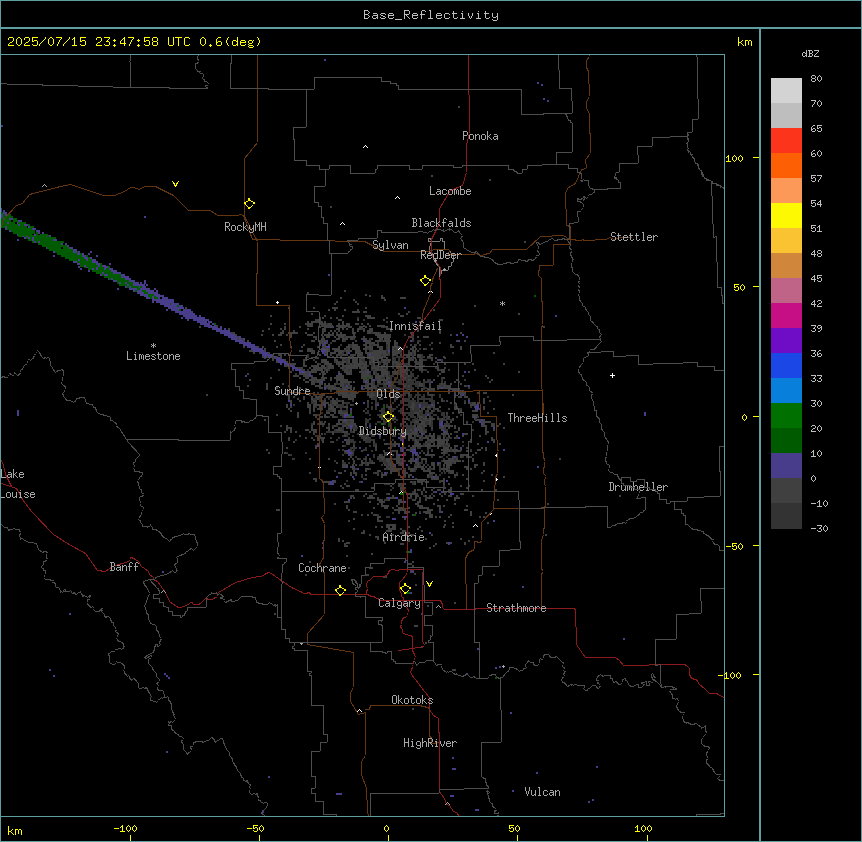Select the yellow diamond marker below Cochrane
Image resolution: width=862 pixels, height=842 pixels.
pyautogui.click(x=340, y=590)
